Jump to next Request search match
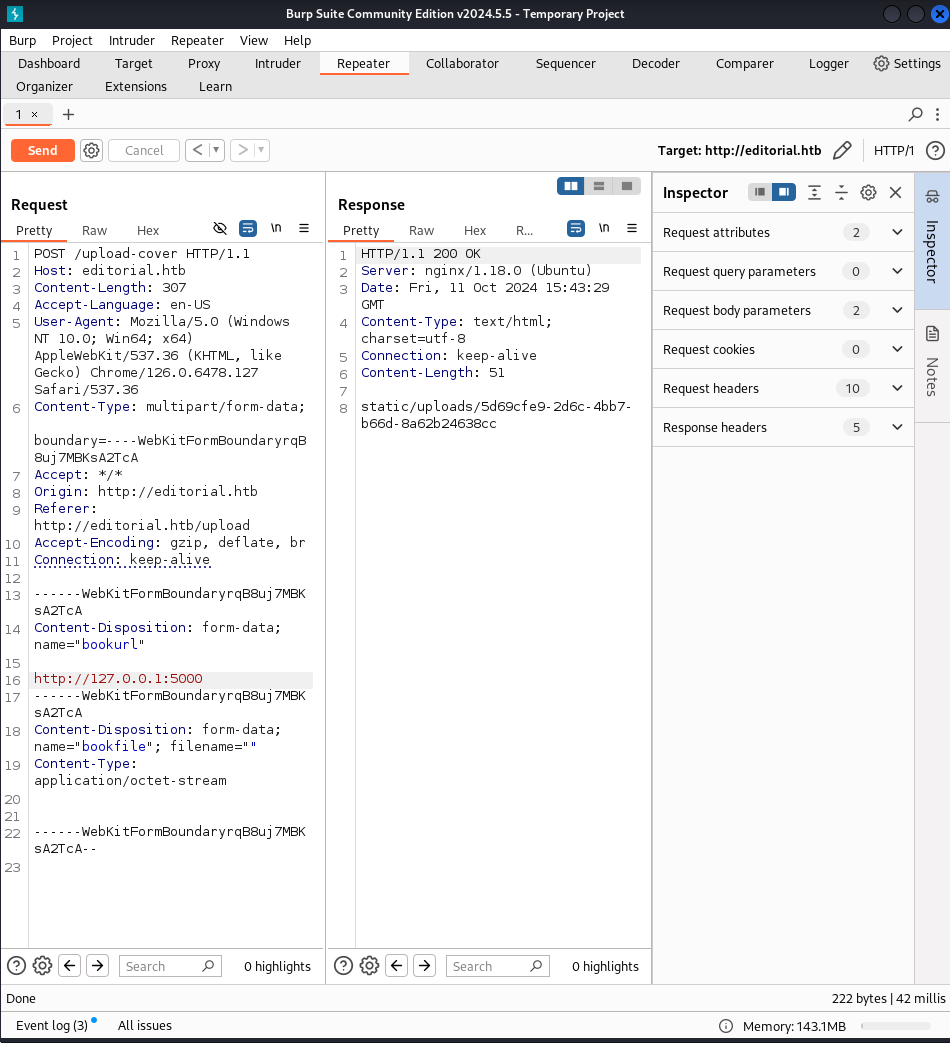Screen dimensions: 950x1043 click(98, 965)
